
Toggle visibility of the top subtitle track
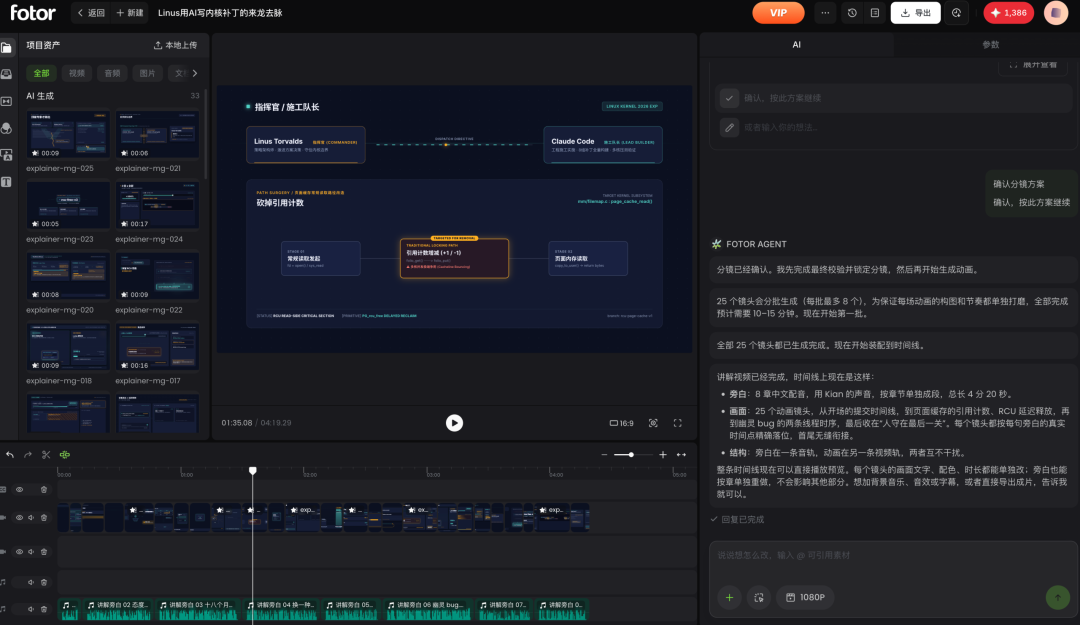click(x=19, y=490)
